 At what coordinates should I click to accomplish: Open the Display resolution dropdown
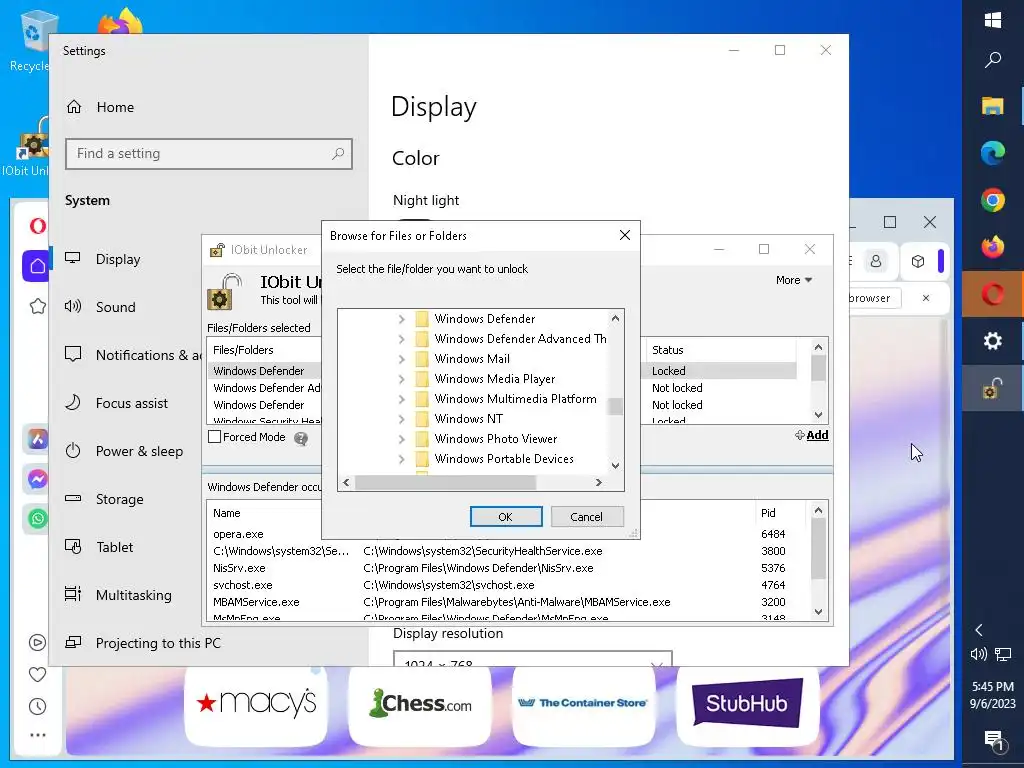532,659
